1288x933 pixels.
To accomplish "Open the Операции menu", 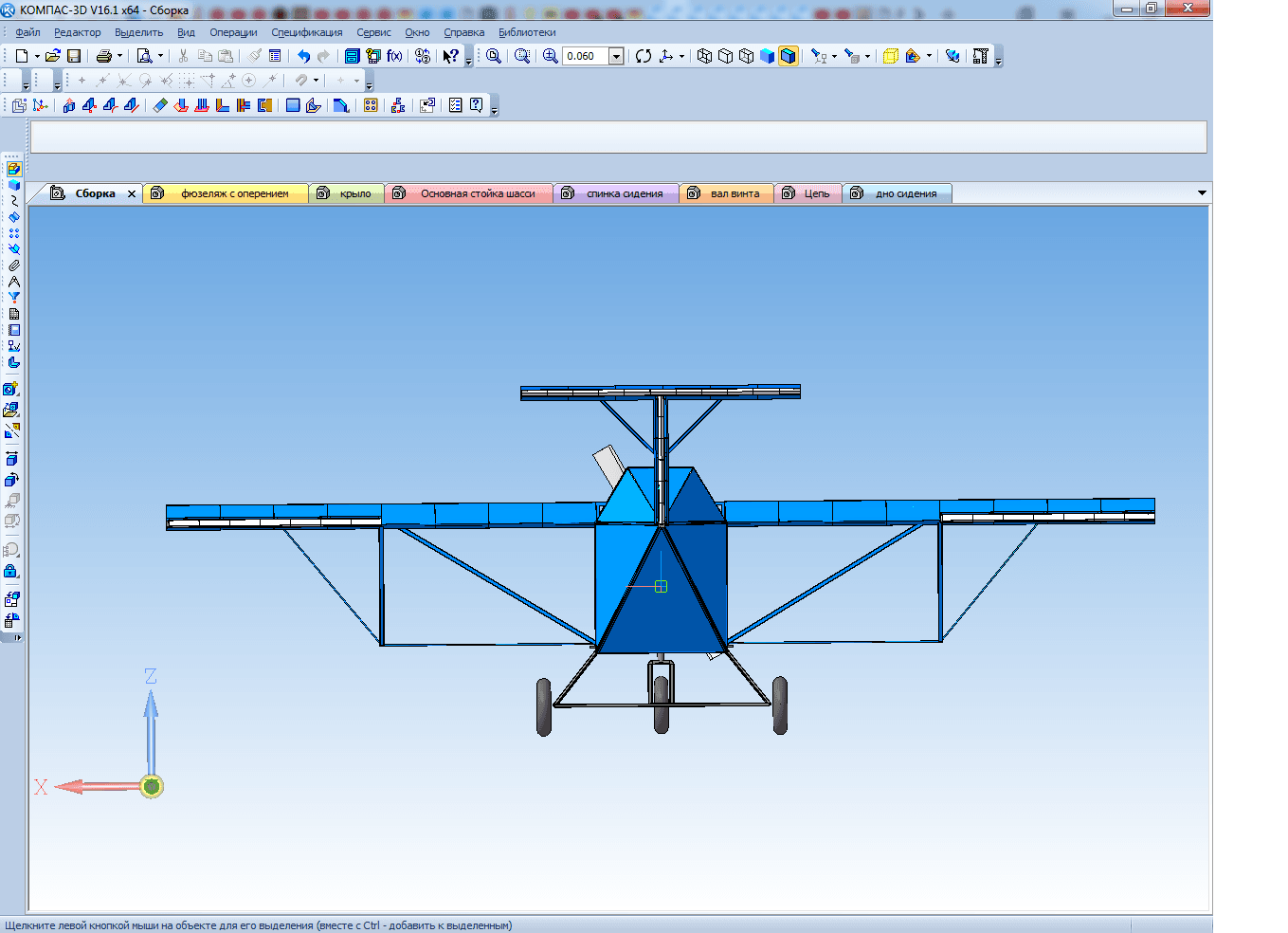I will (233, 32).
